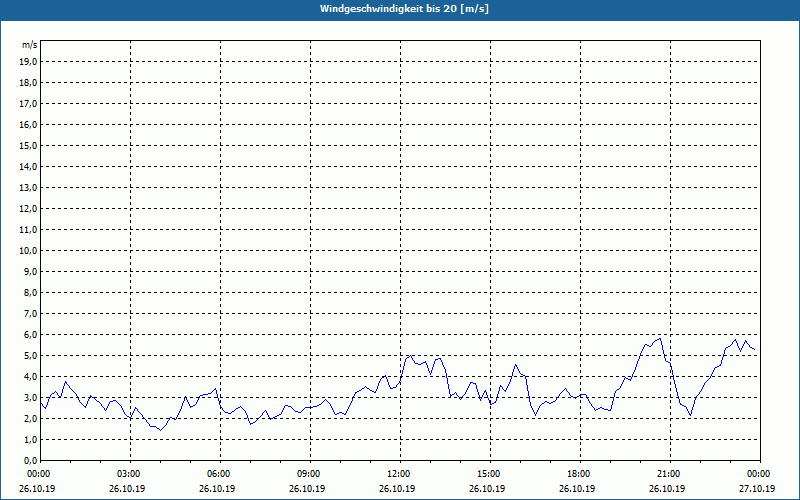This screenshot has height=500, width=800.
Task: Click the '1,0' y-axis label
Action: 30,440
